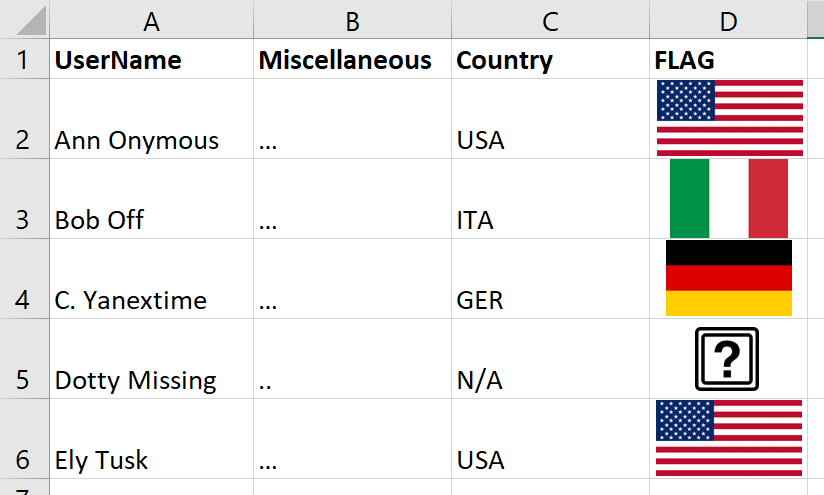Click the UserName header cell

[151, 59]
